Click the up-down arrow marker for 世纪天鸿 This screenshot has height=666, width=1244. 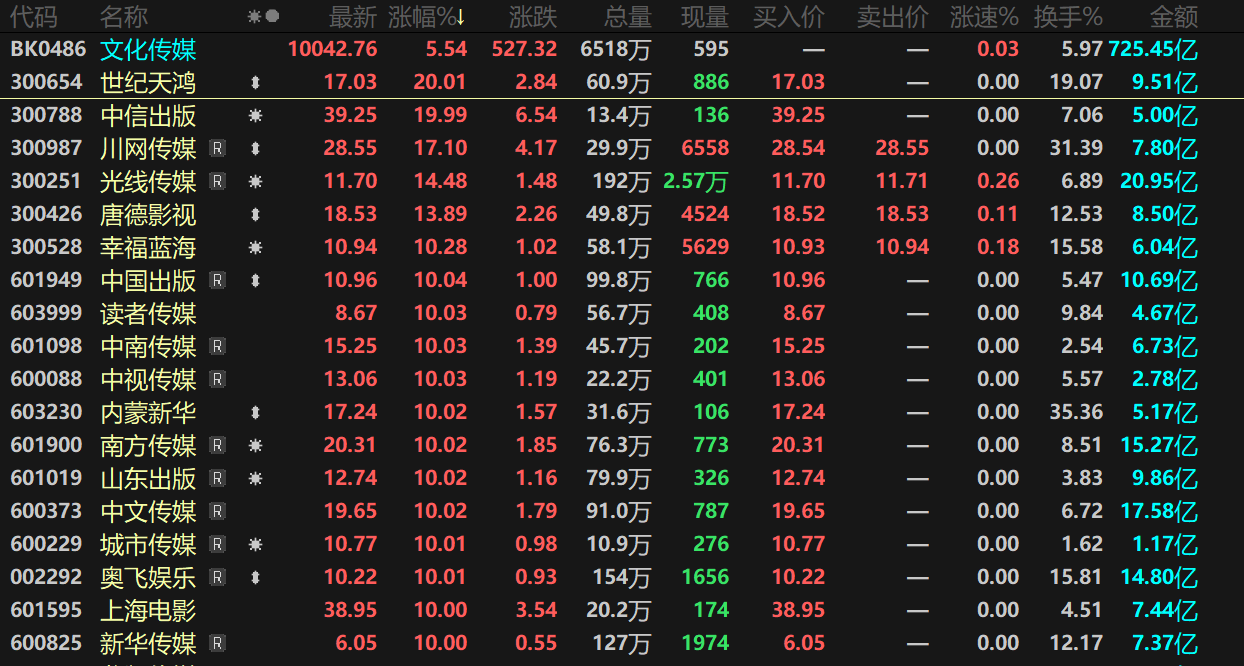point(255,83)
